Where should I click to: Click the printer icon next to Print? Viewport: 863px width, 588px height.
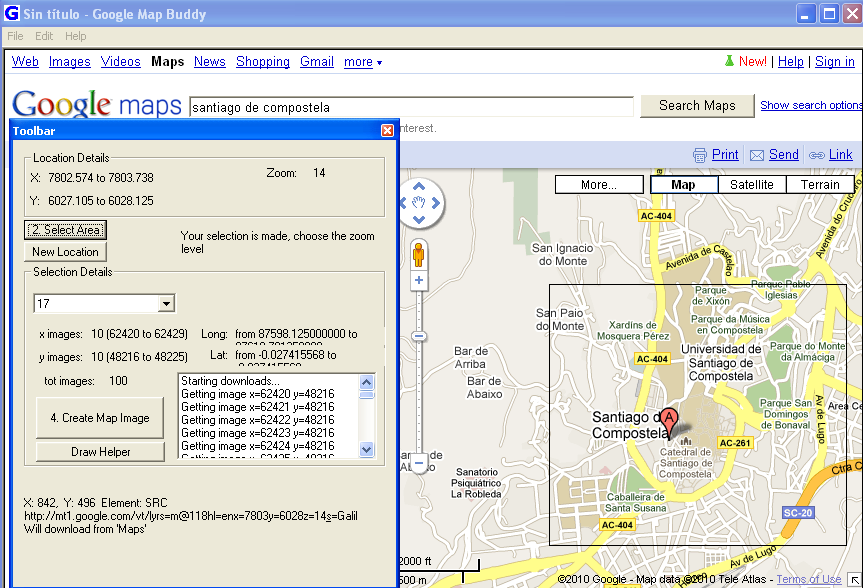pyautogui.click(x=700, y=155)
